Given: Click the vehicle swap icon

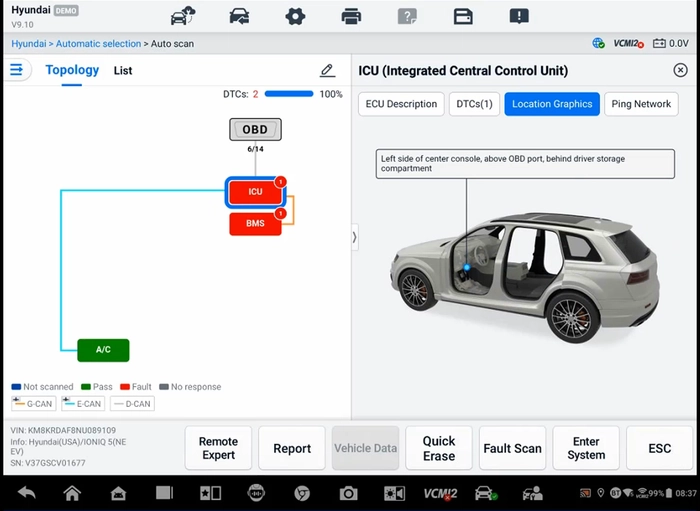Looking at the screenshot, I should pos(239,17).
